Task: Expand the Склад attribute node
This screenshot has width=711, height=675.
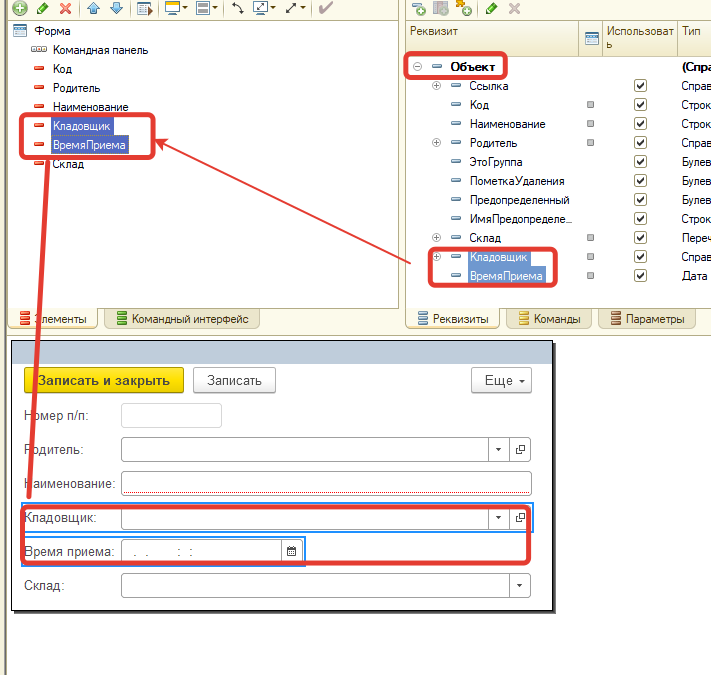Action: coord(436,238)
